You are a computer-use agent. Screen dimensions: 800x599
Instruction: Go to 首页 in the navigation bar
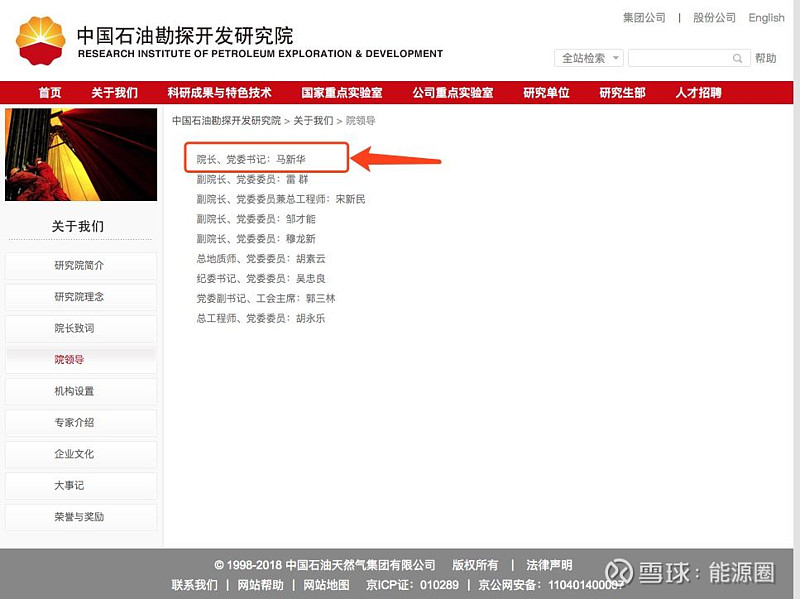click(48, 92)
